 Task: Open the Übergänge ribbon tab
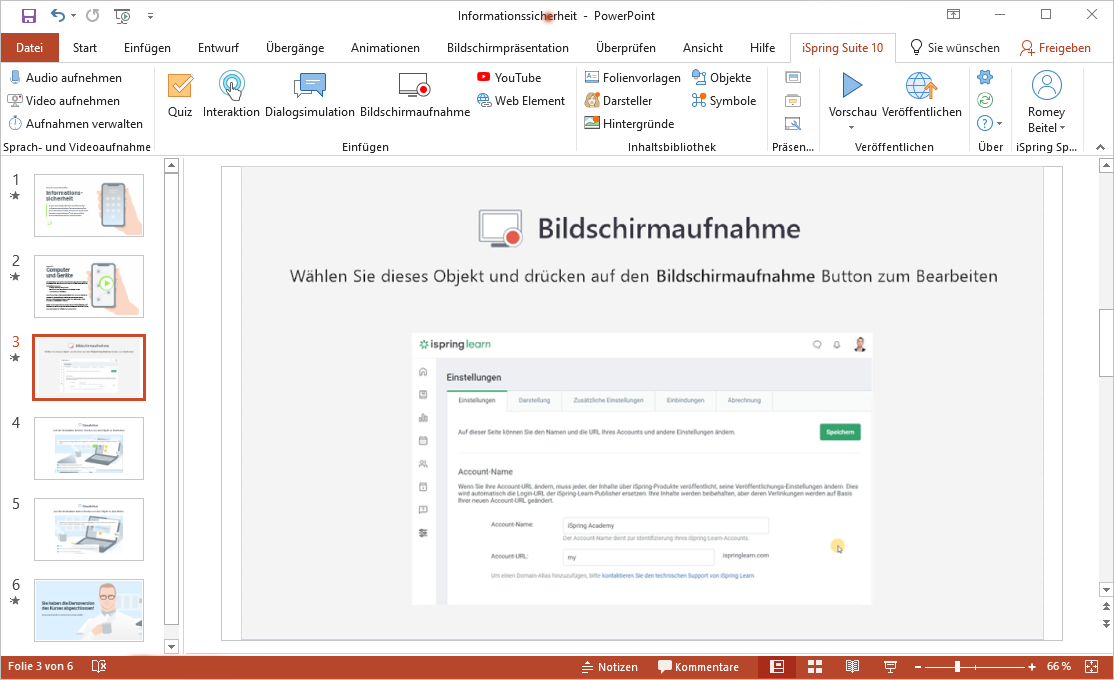[x=295, y=48]
